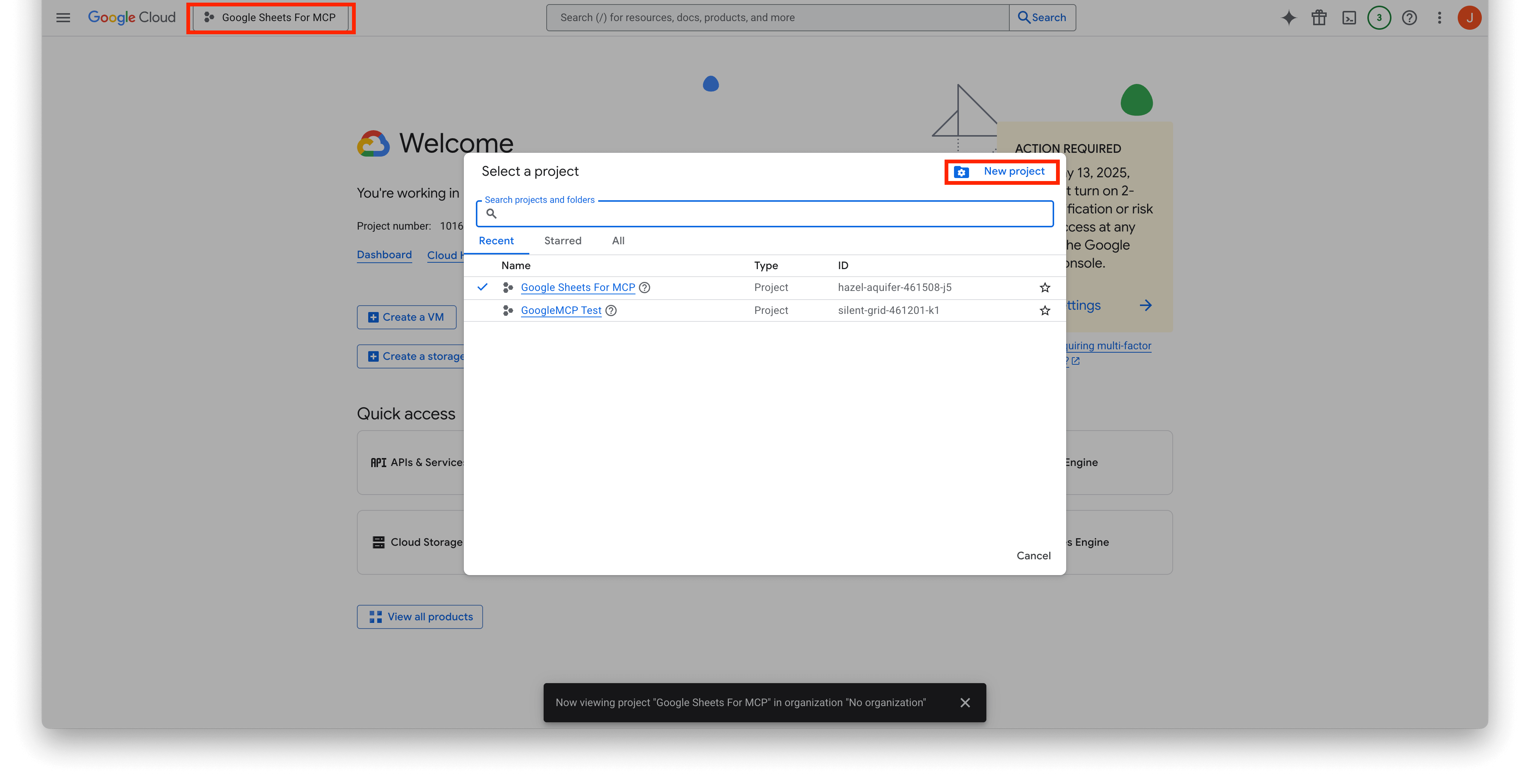
Task: Open the free trial gift icon
Action: pos(1318,18)
